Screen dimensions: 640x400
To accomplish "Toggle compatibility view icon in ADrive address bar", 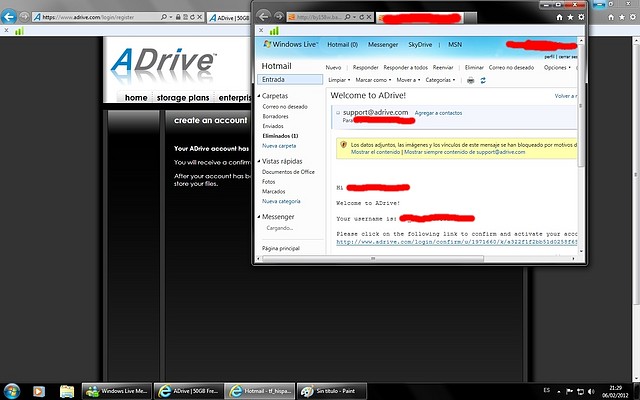I will tap(185, 17).
